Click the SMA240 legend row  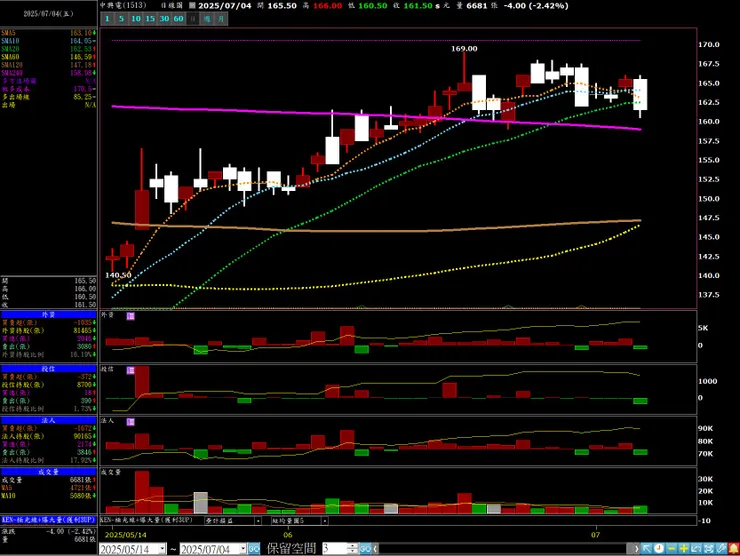pyautogui.click(x=49, y=73)
